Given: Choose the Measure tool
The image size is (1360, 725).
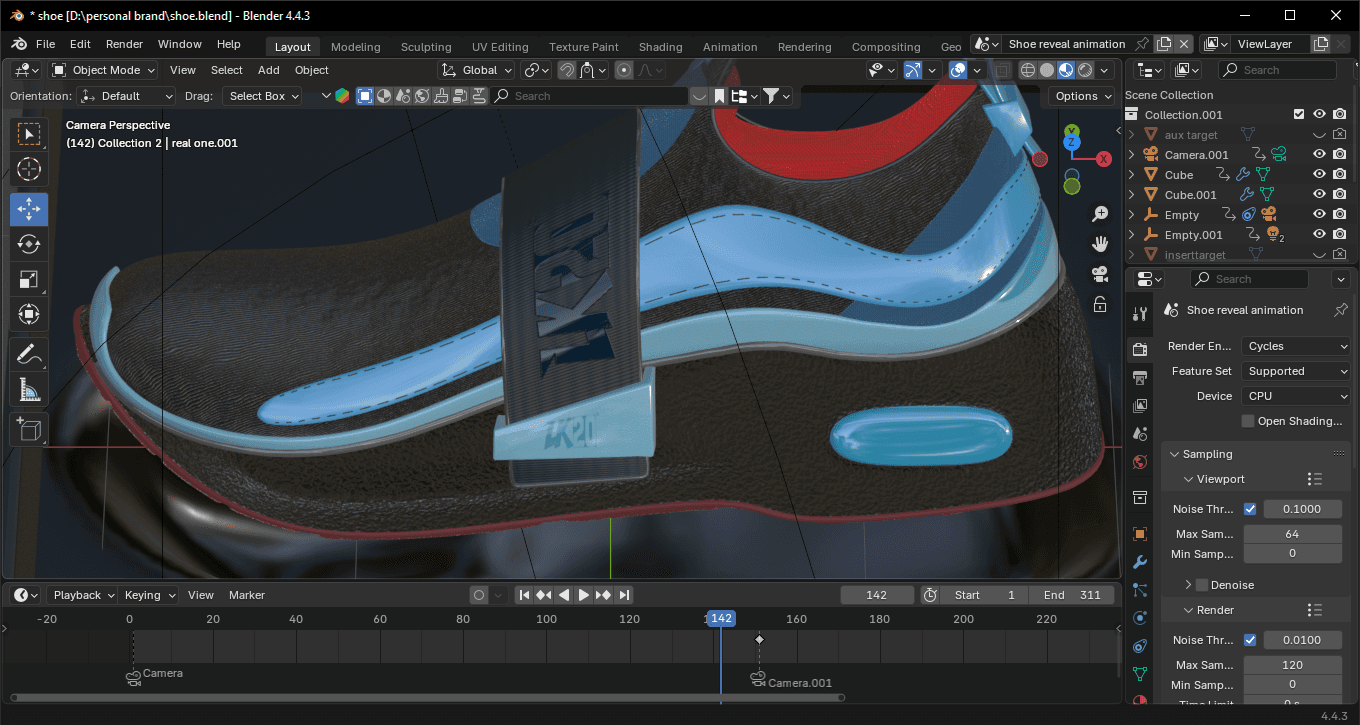Looking at the screenshot, I should click(29, 389).
